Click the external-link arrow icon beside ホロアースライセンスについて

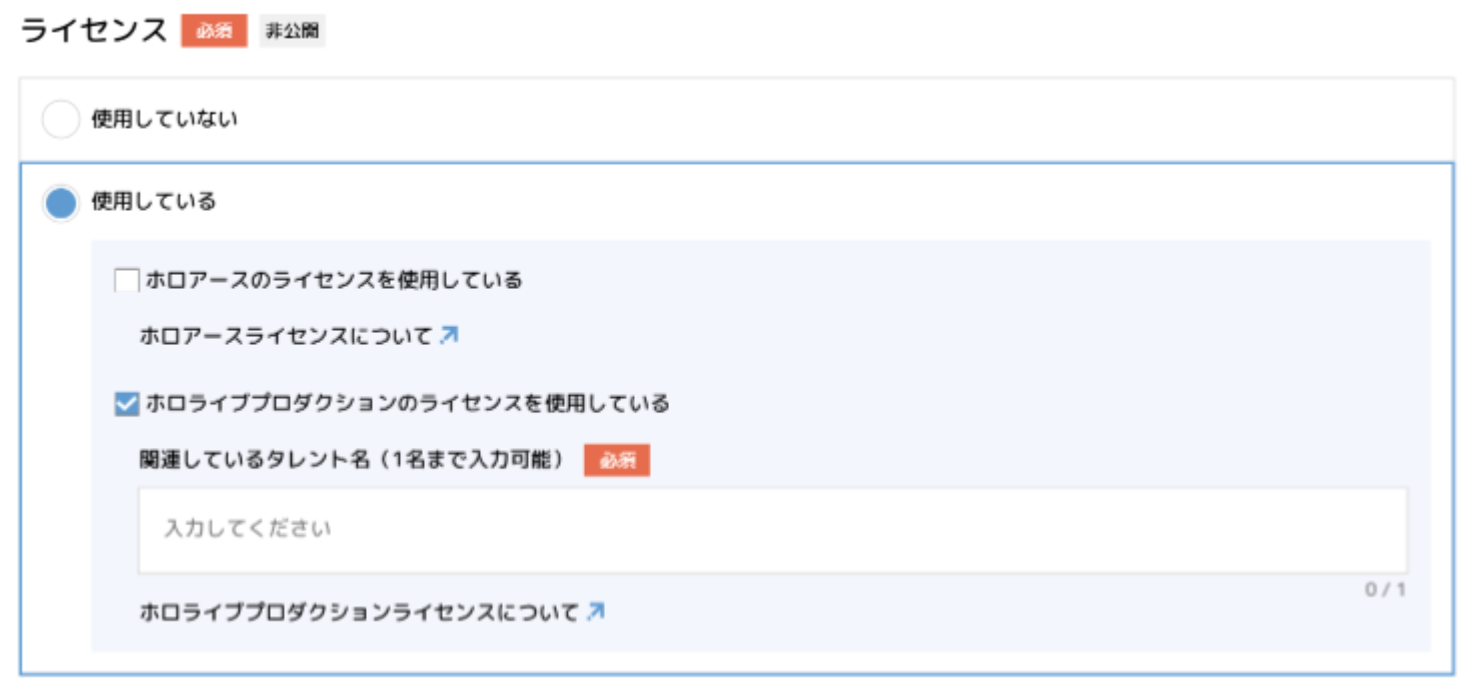click(x=449, y=336)
